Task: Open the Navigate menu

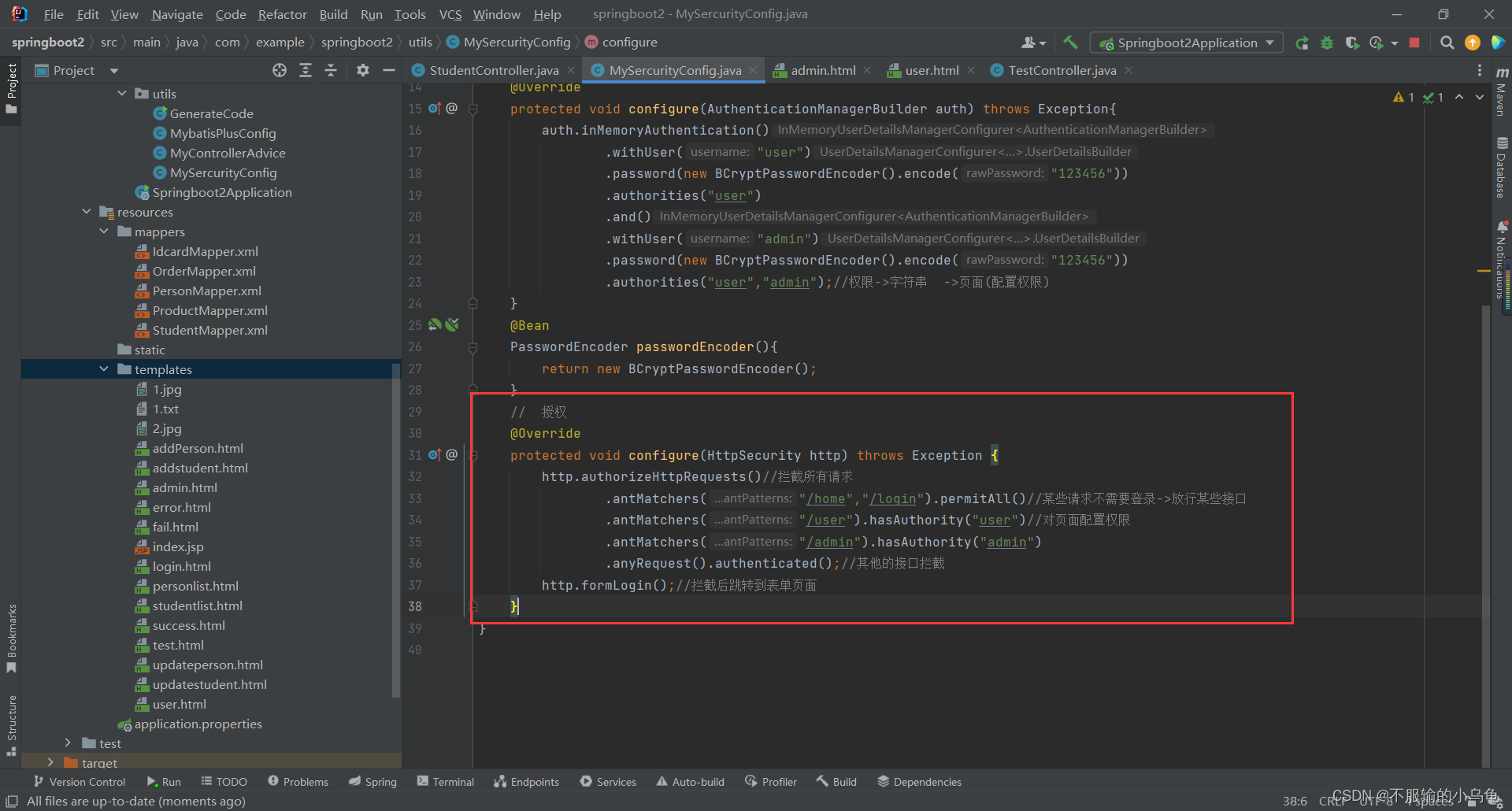Action: tap(177, 14)
